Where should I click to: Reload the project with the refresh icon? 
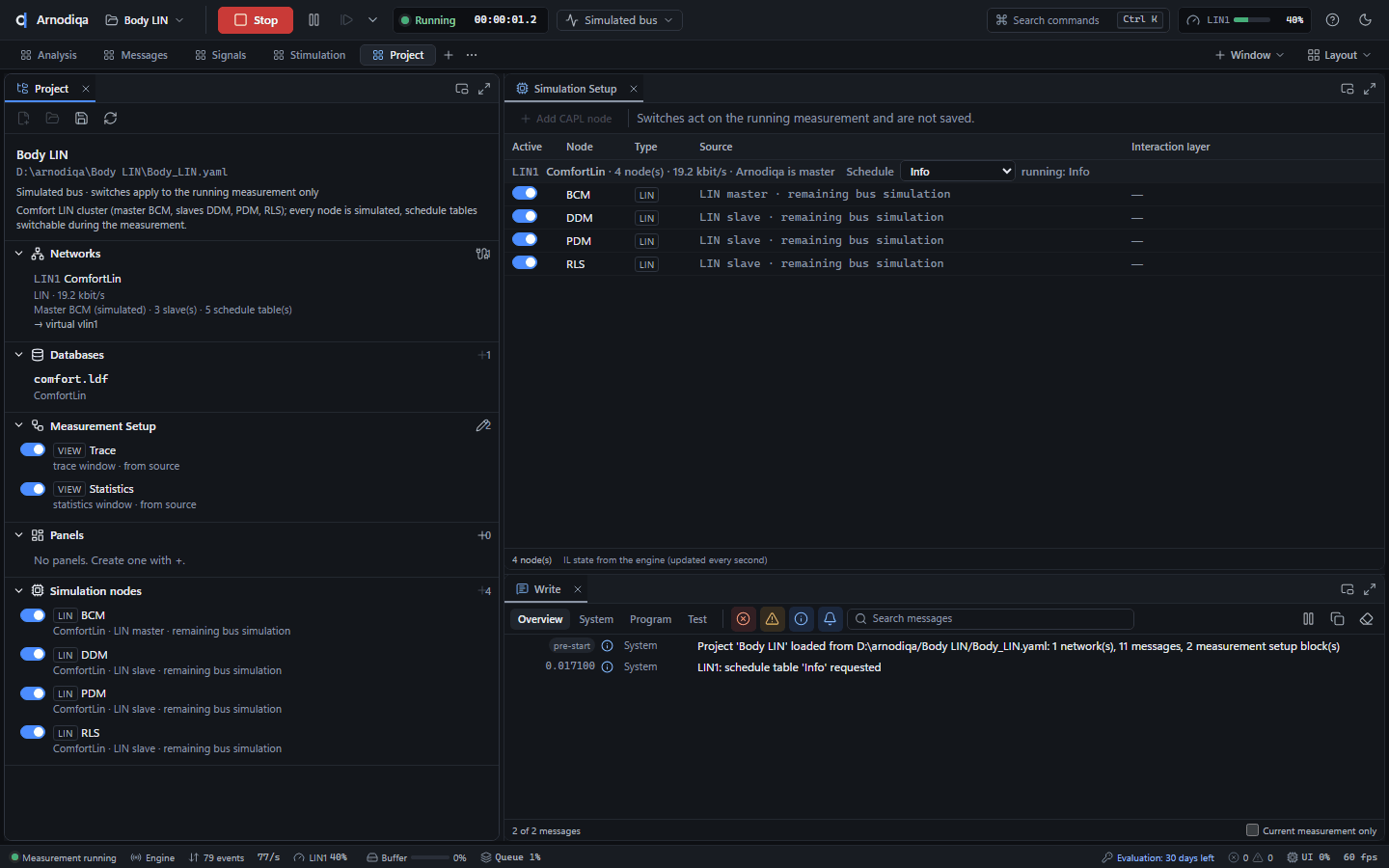coord(111,119)
